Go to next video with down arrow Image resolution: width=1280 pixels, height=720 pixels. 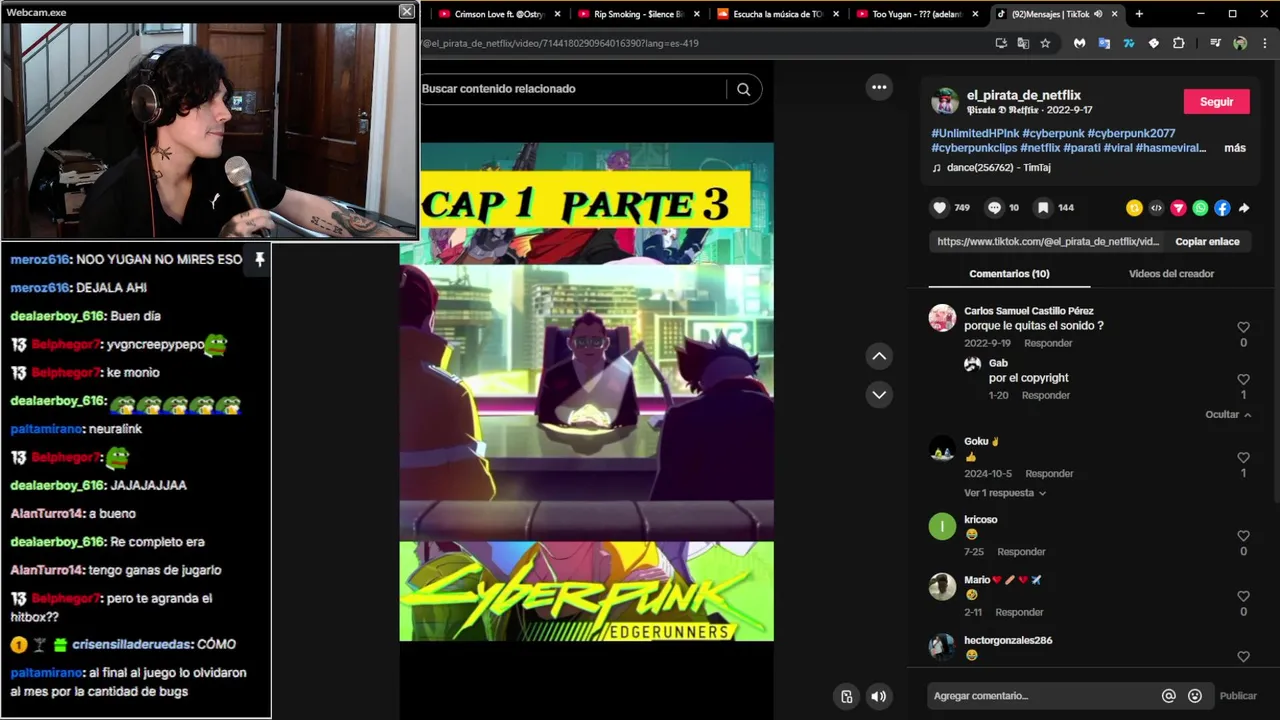coord(879,394)
